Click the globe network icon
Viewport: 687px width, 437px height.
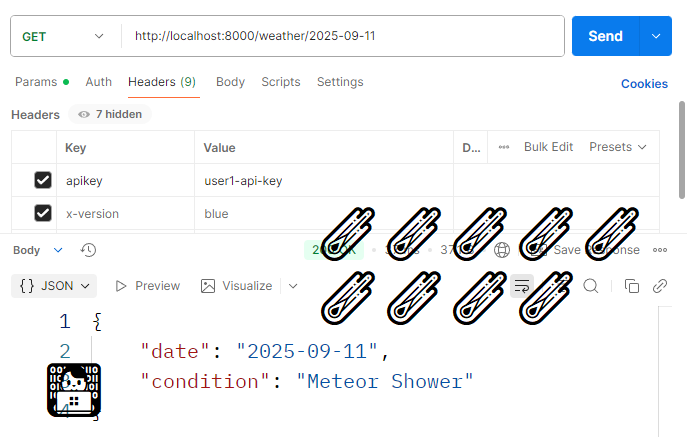(502, 250)
